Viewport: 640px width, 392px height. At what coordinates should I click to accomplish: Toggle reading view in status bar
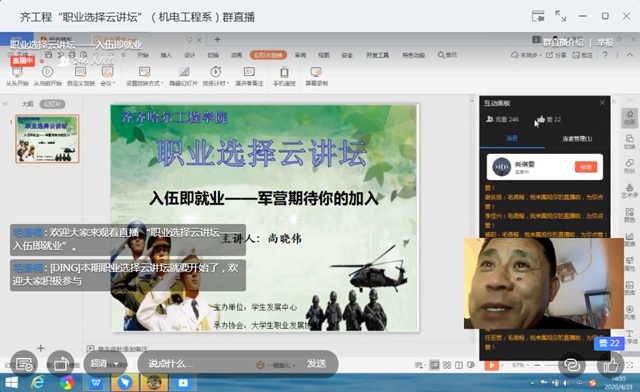pos(459,365)
